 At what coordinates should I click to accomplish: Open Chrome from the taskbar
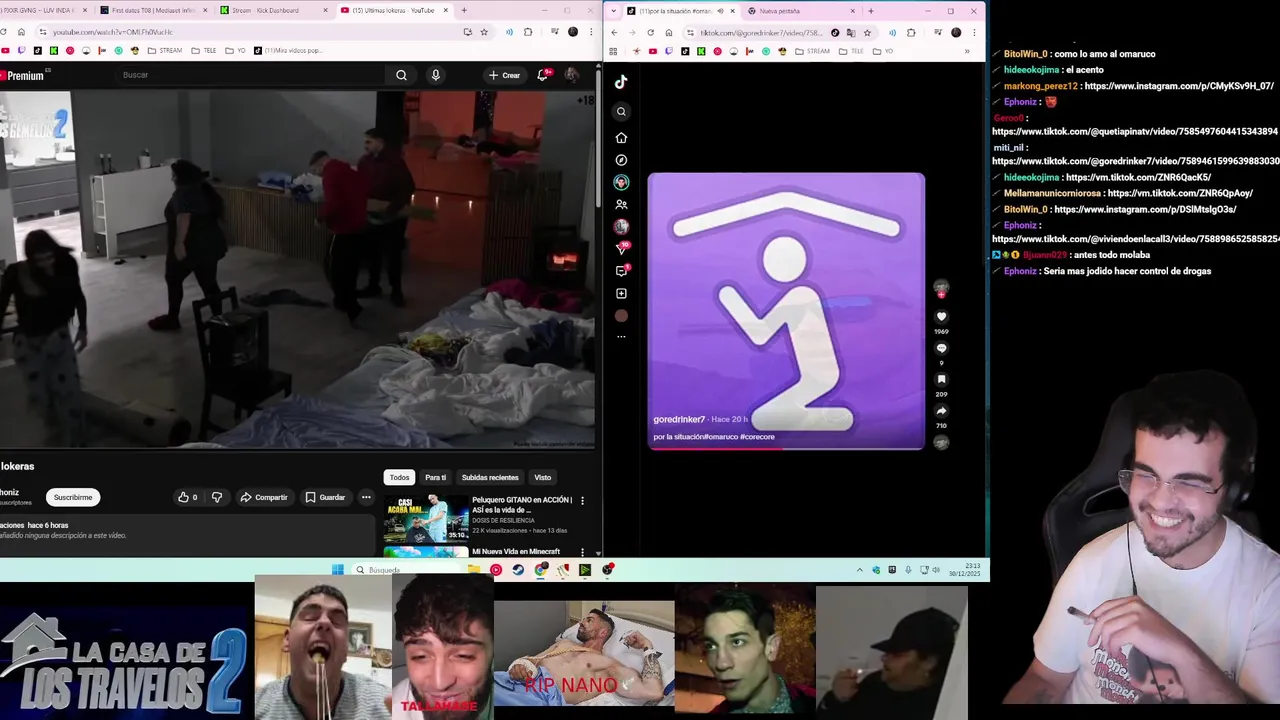[541, 570]
